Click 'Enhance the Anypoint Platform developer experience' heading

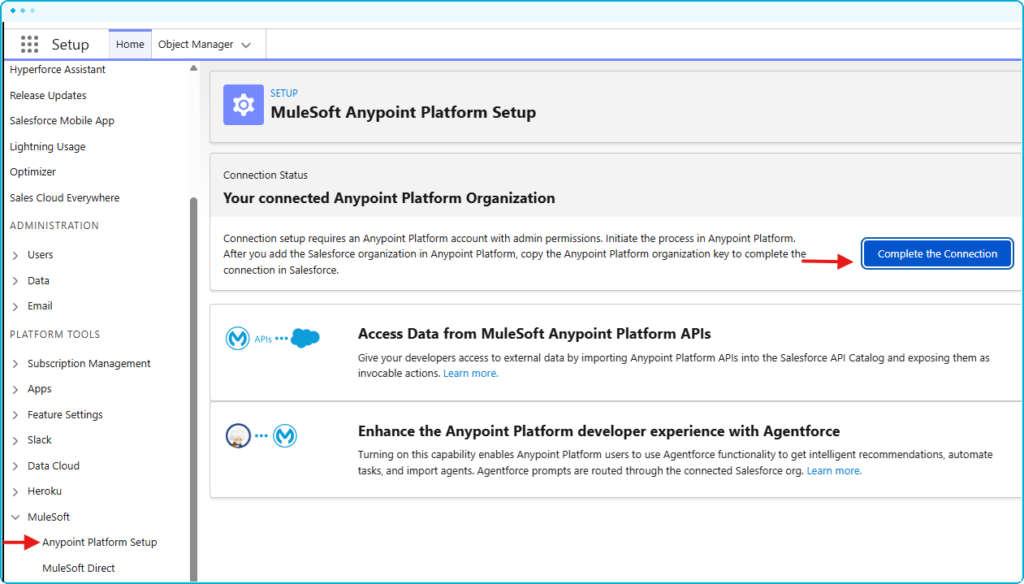[x=599, y=431]
